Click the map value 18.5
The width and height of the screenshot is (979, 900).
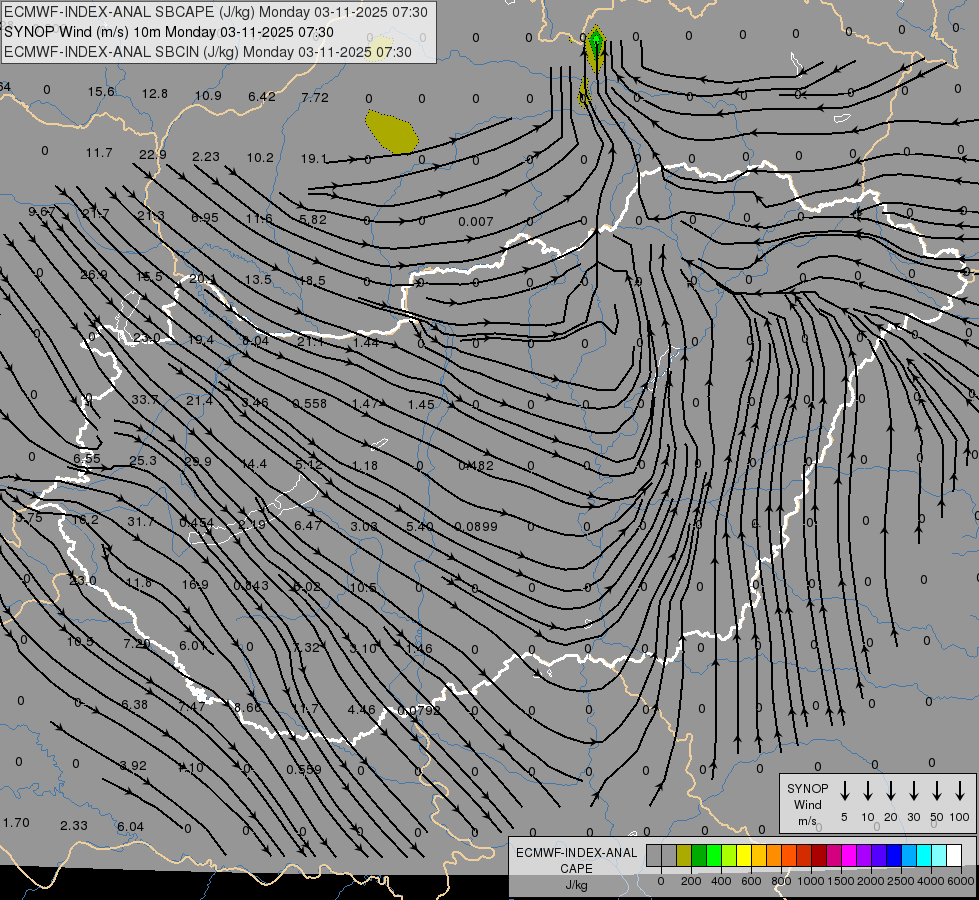(312, 280)
